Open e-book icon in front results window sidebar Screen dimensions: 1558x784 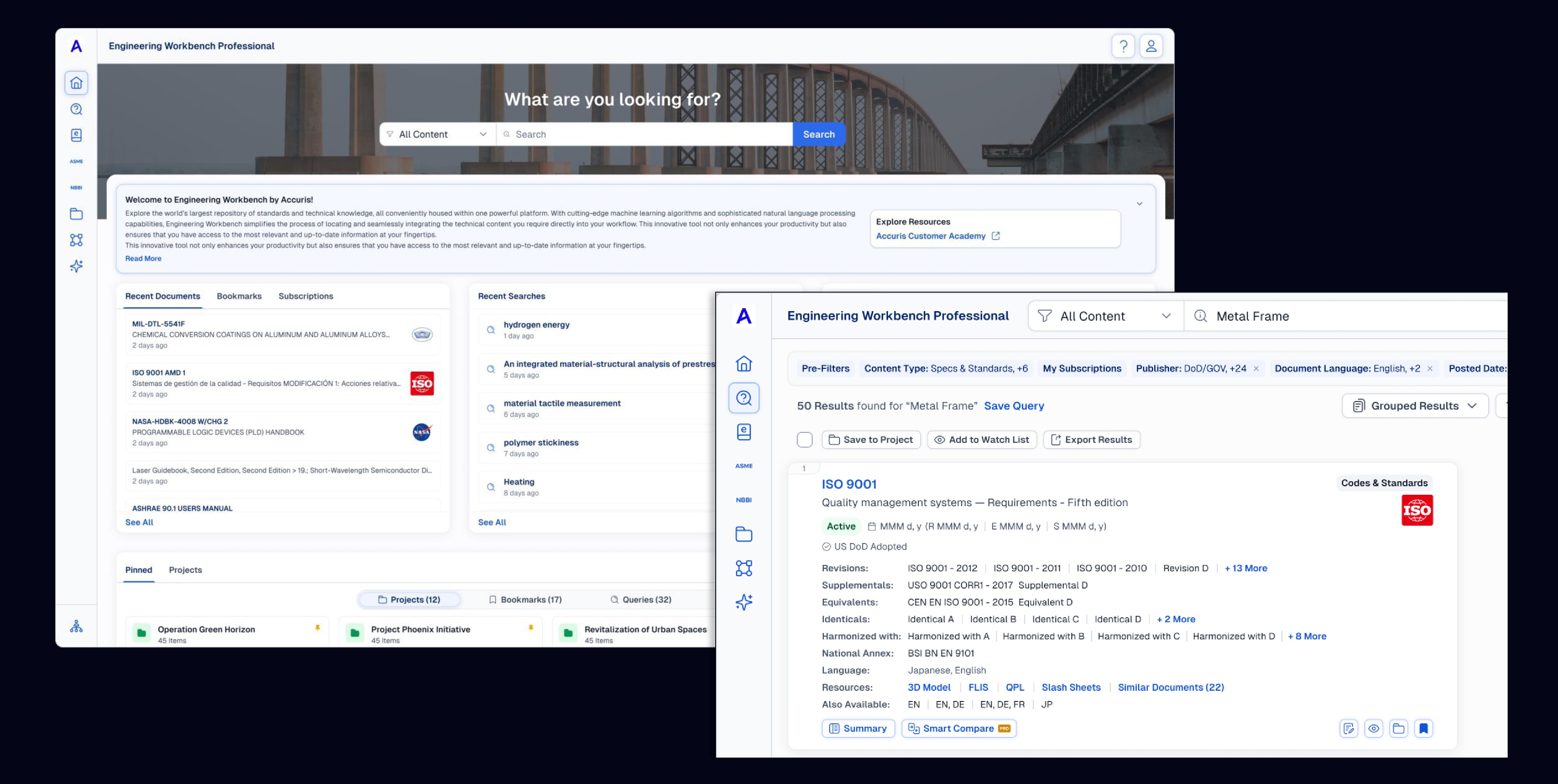coord(744,432)
